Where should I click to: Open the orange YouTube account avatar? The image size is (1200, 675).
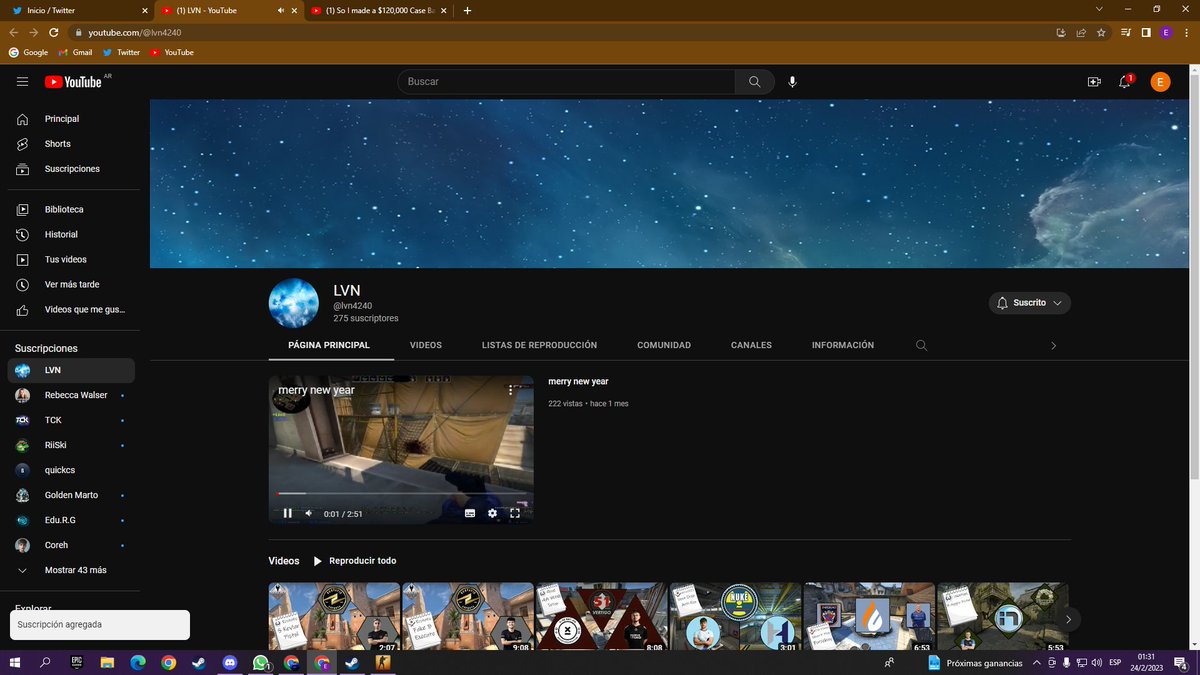click(1160, 82)
